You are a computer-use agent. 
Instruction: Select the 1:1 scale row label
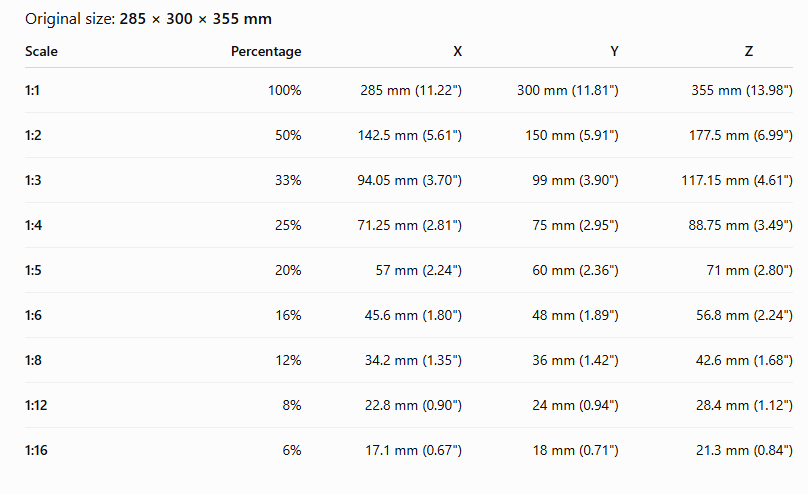(32, 91)
